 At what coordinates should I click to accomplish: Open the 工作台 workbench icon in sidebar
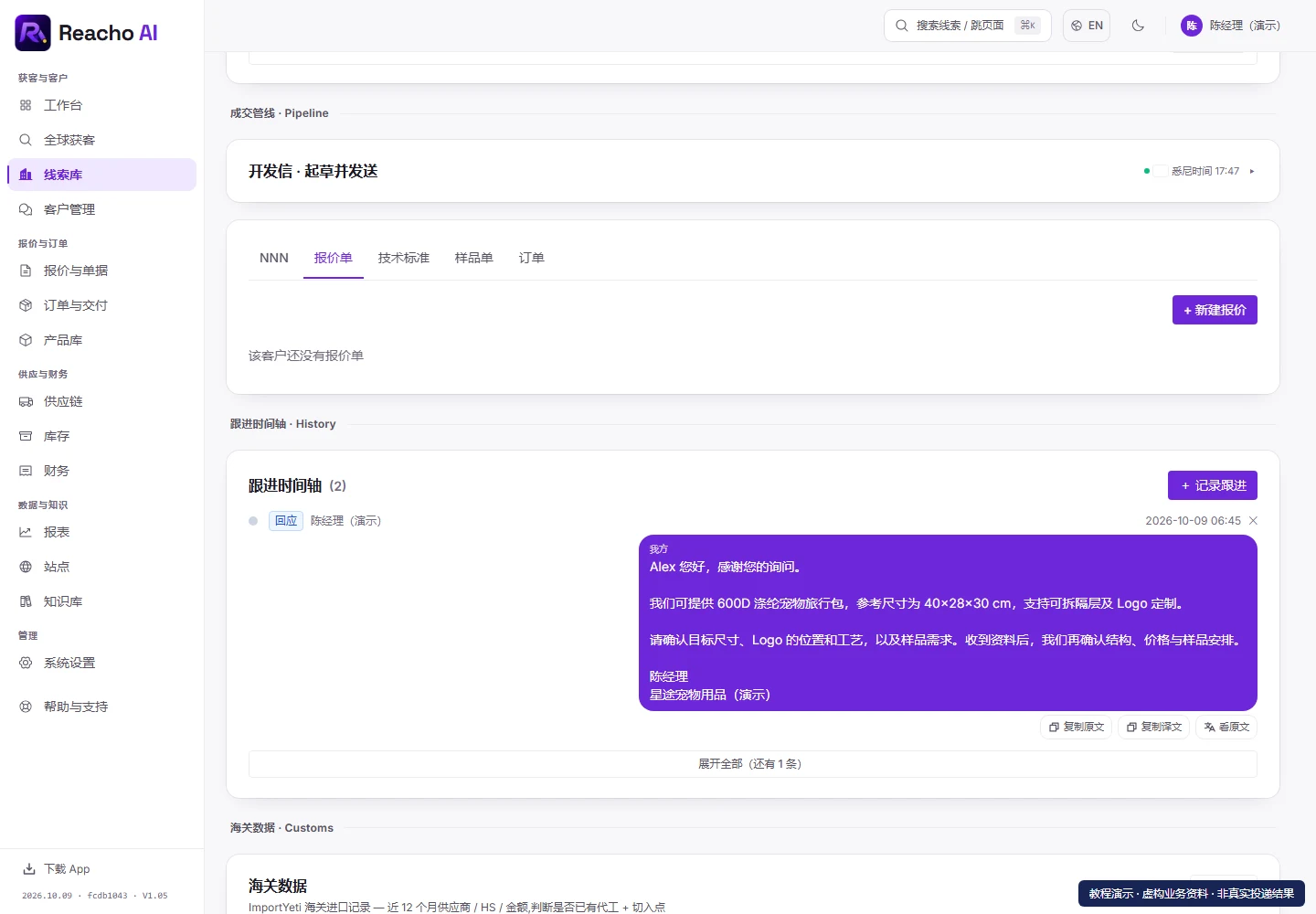[26, 105]
